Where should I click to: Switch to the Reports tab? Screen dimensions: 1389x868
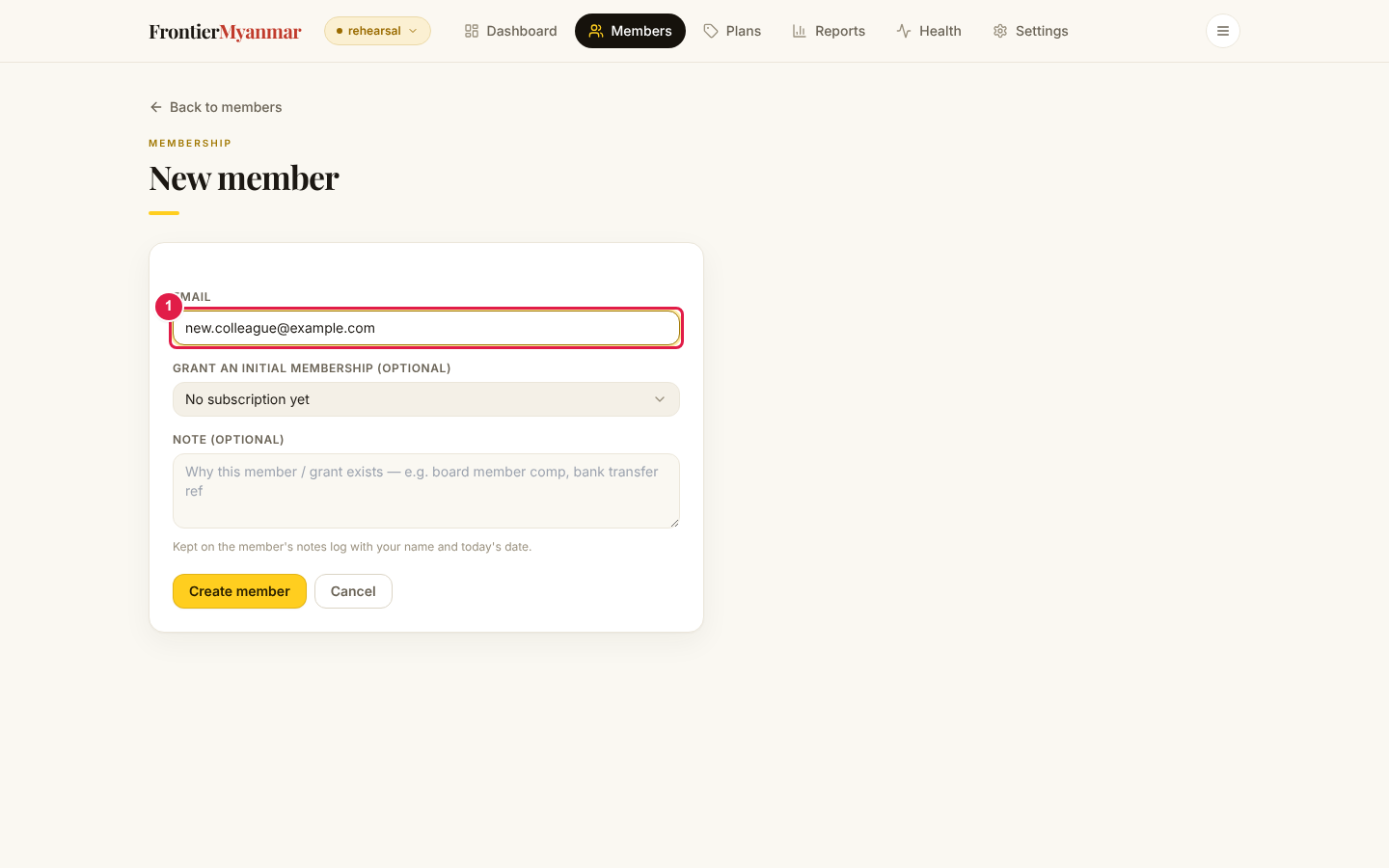(829, 31)
